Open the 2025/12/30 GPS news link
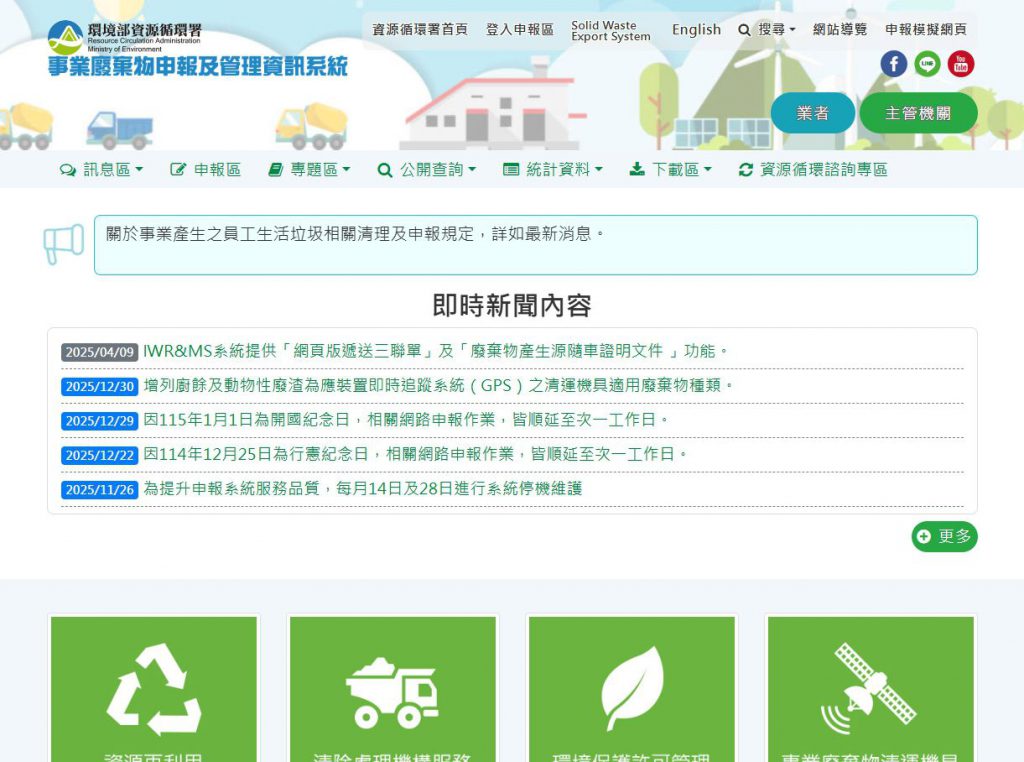 439,386
